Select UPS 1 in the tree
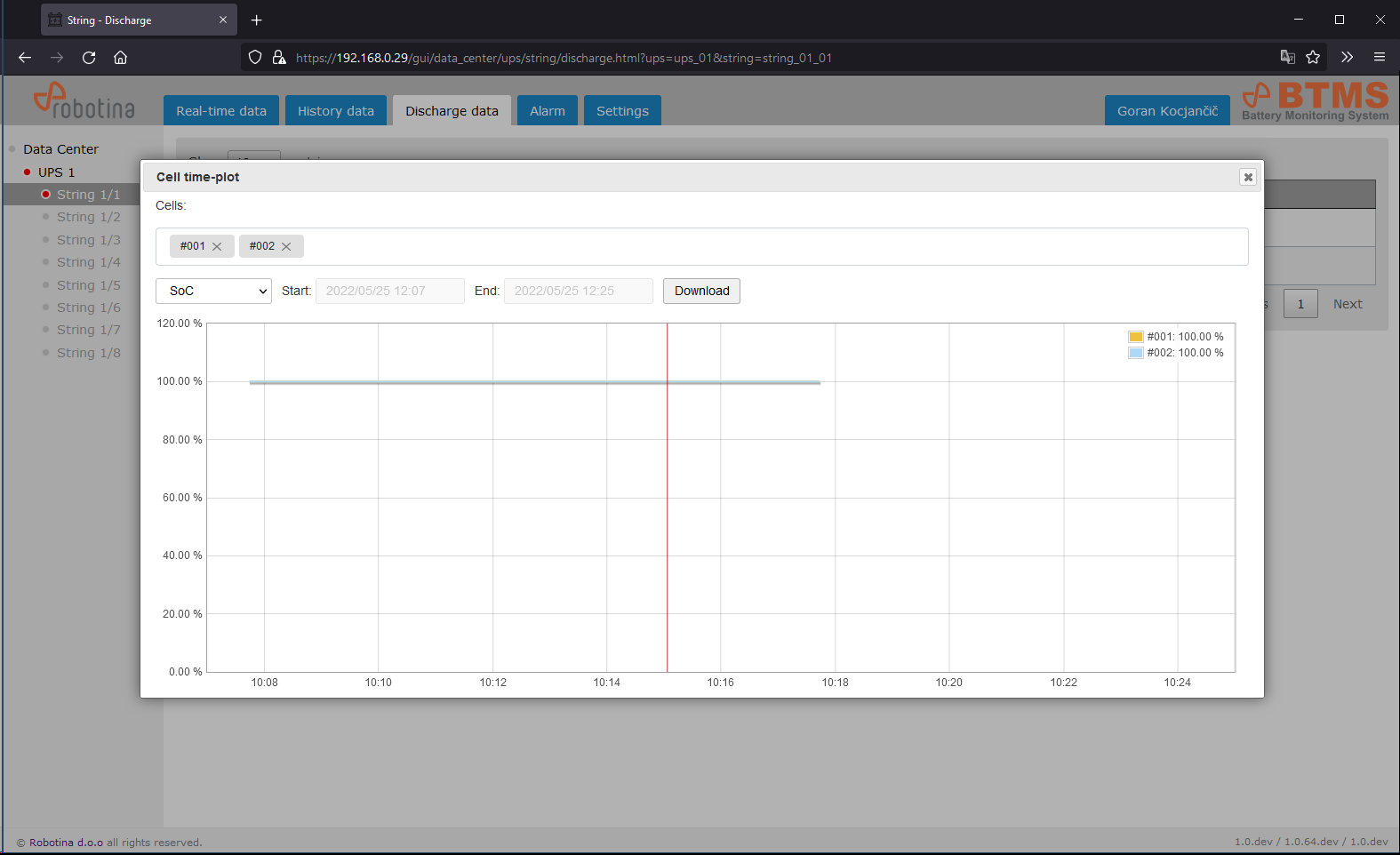Screen dimensions: 1400x855 tap(56, 172)
